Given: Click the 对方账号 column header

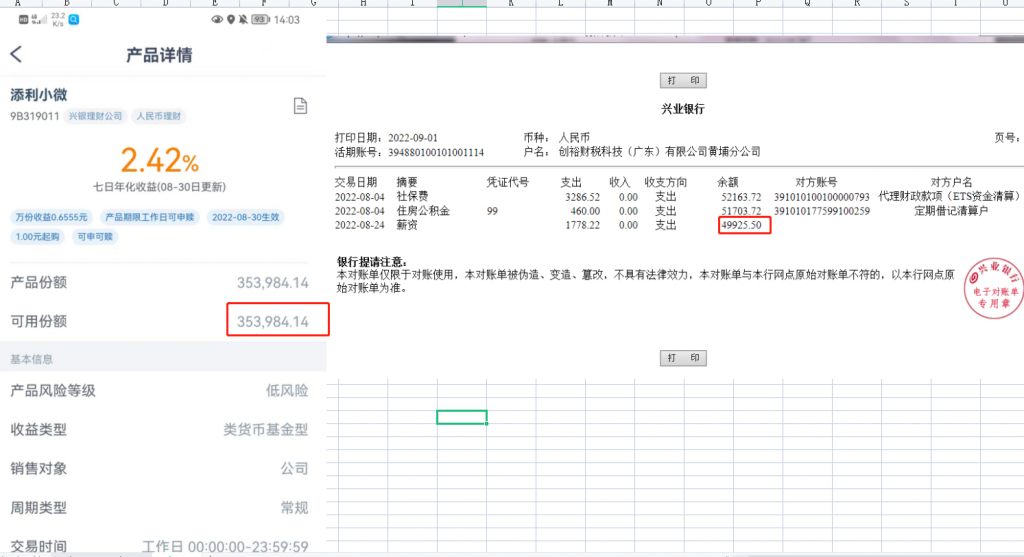Looking at the screenshot, I should 816,182.
